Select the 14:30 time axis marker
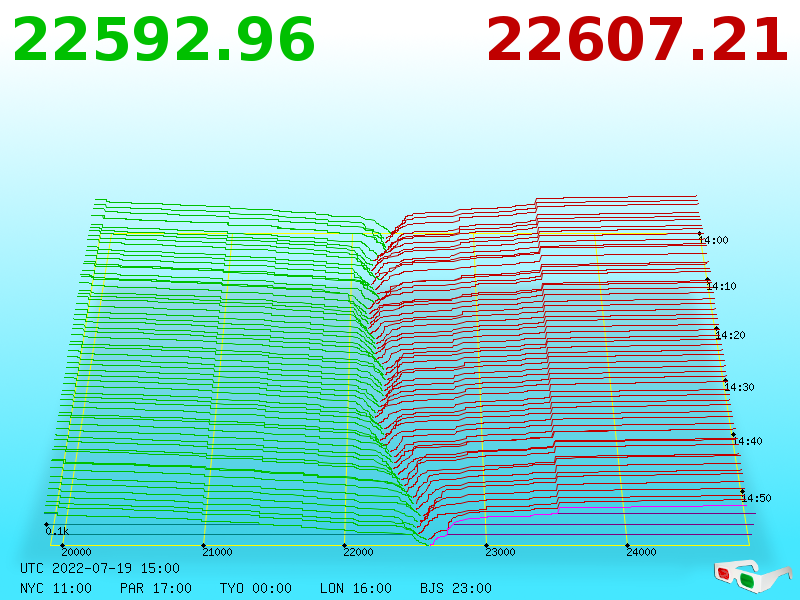800x600 pixels. 739,387
